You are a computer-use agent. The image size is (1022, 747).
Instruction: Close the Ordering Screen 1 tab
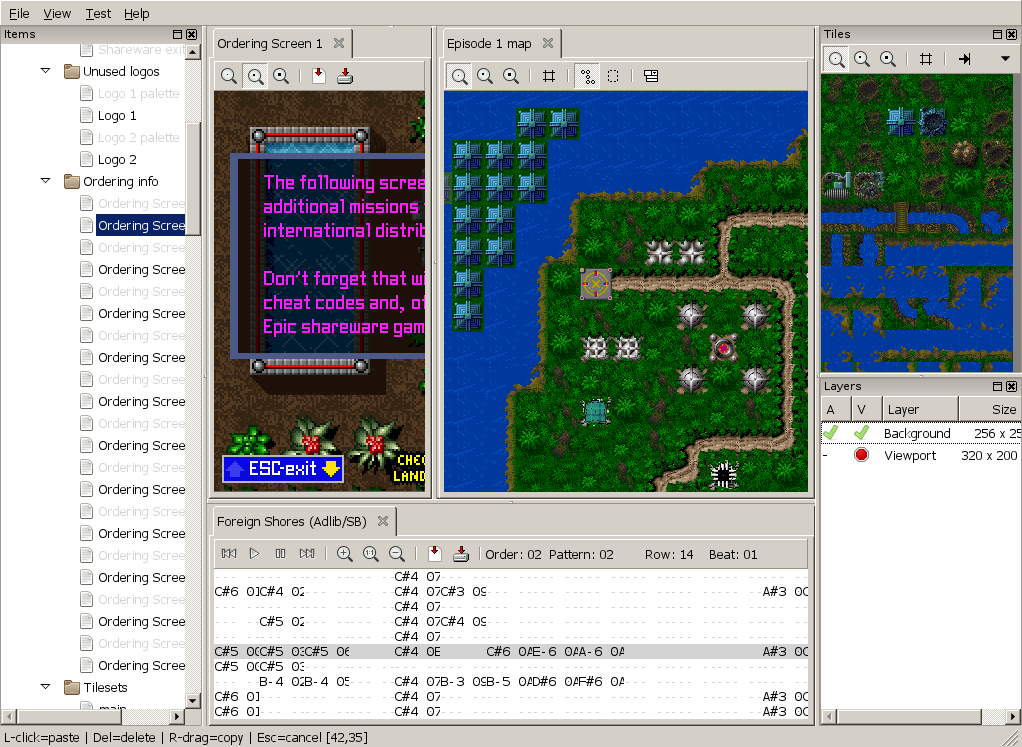coord(339,43)
